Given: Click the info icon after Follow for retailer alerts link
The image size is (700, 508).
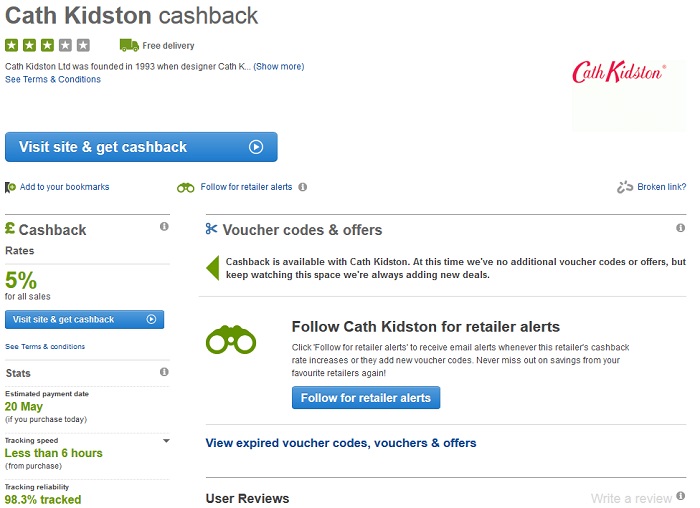Looking at the screenshot, I should [x=303, y=187].
